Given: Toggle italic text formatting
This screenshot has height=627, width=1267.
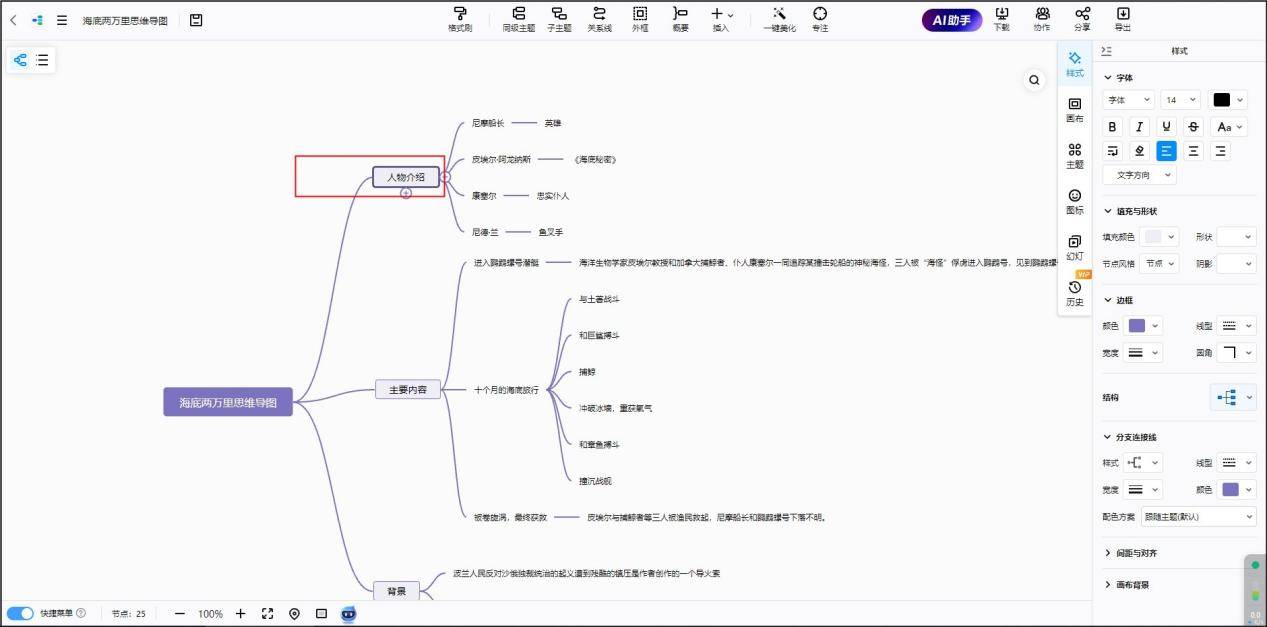Looking at the screenshot, I should [x=1139, y=126].
